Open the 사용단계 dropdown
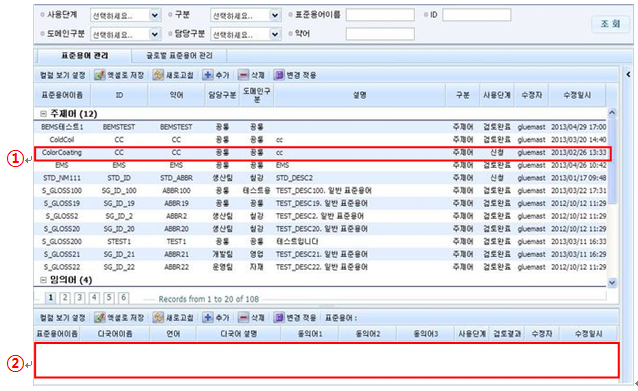 pos(155,15)
